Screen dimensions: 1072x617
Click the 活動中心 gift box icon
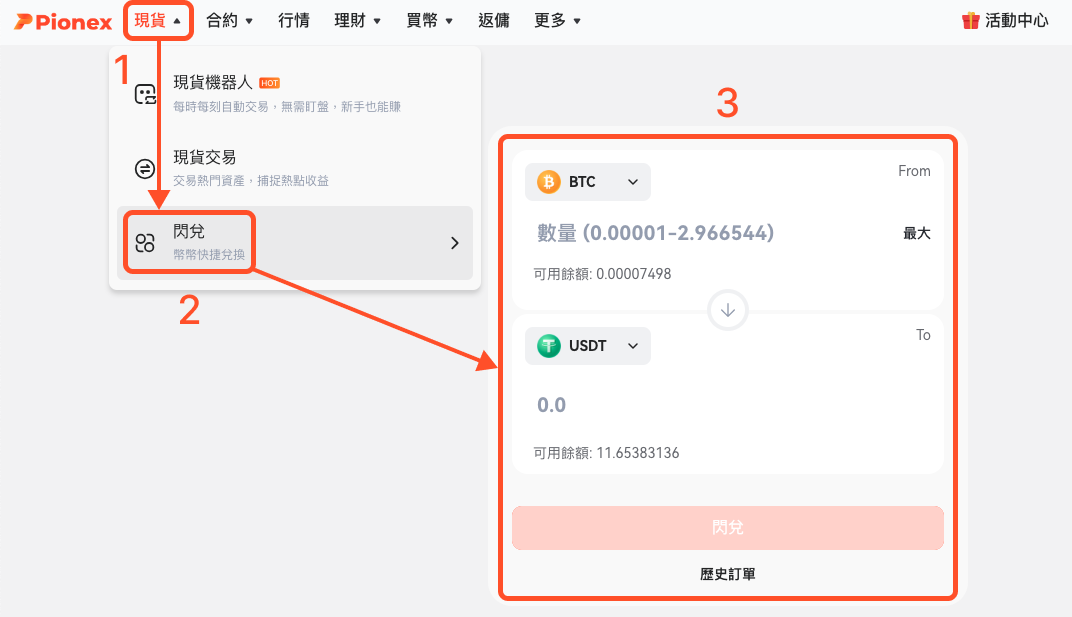[970, 21]
